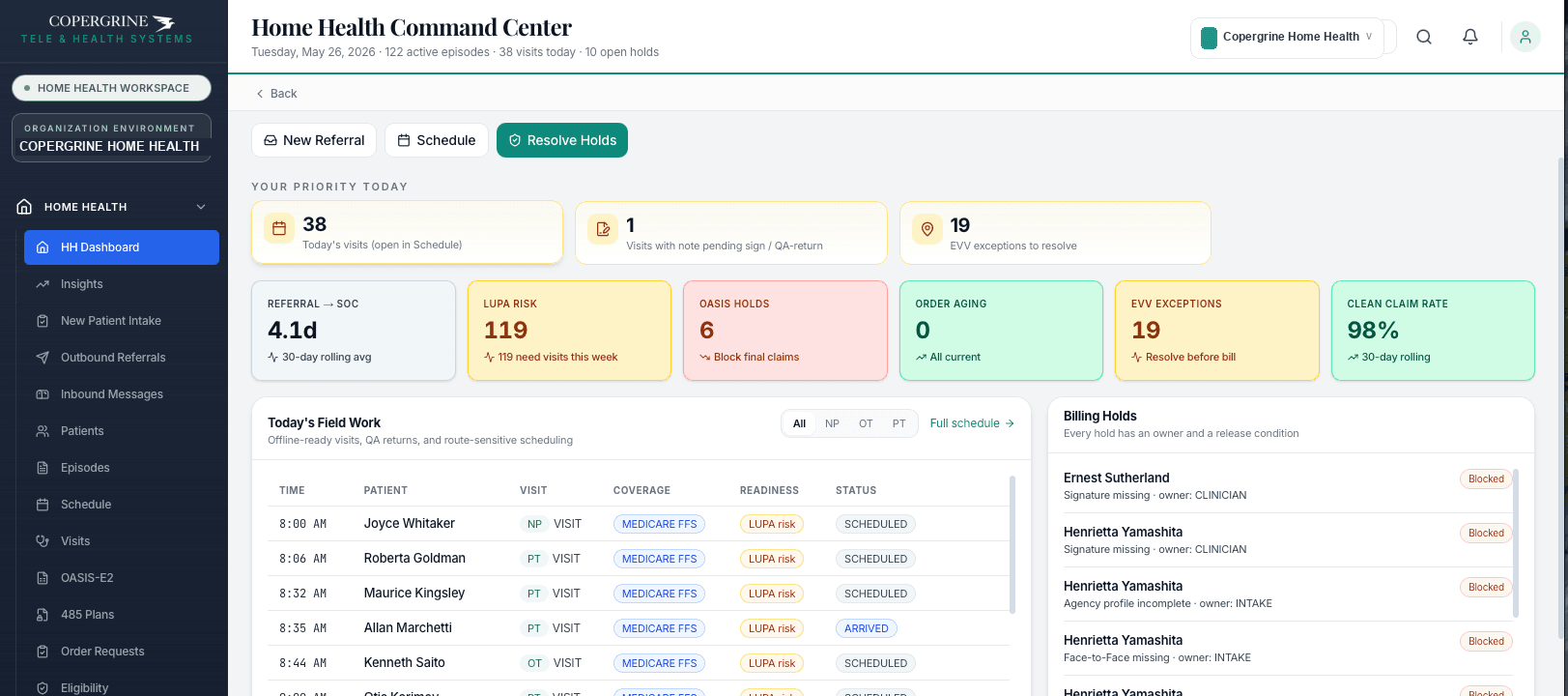Viewport: 1568px width, 696px height.
Task: Click the note icon on pending sign card
Action: pos(603,229)
